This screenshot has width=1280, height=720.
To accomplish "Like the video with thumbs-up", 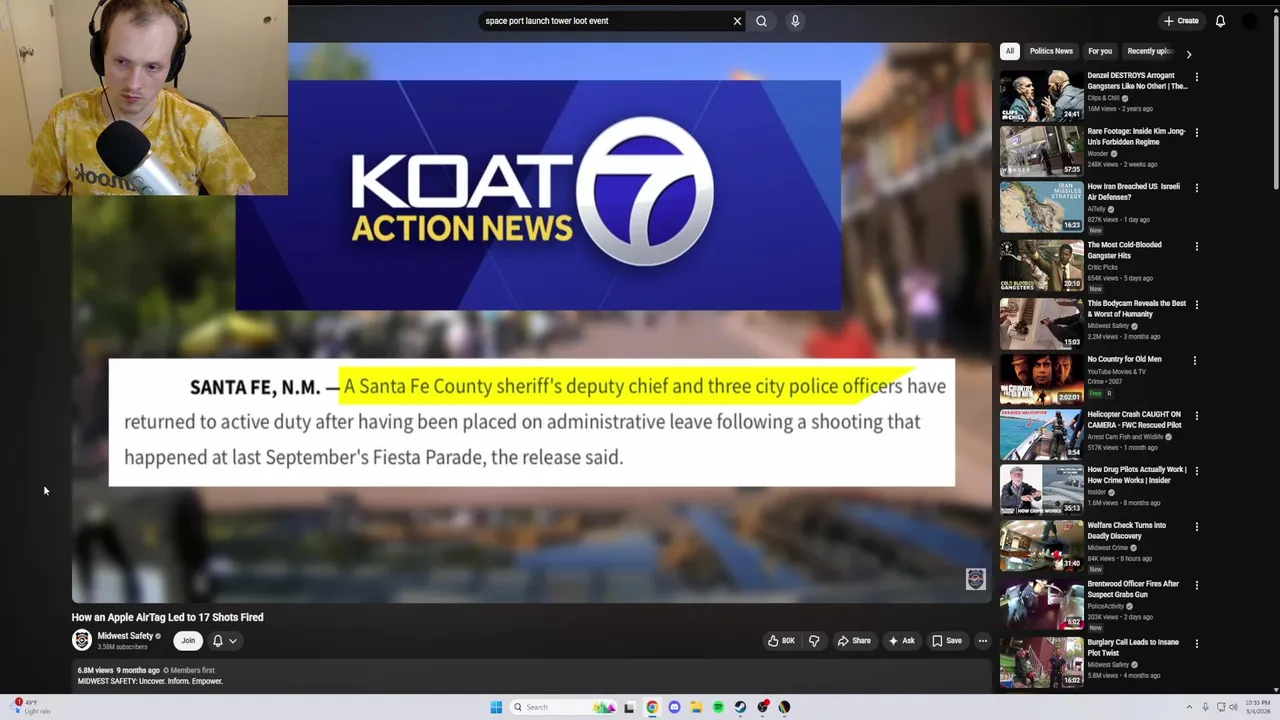I will [781, 641].
